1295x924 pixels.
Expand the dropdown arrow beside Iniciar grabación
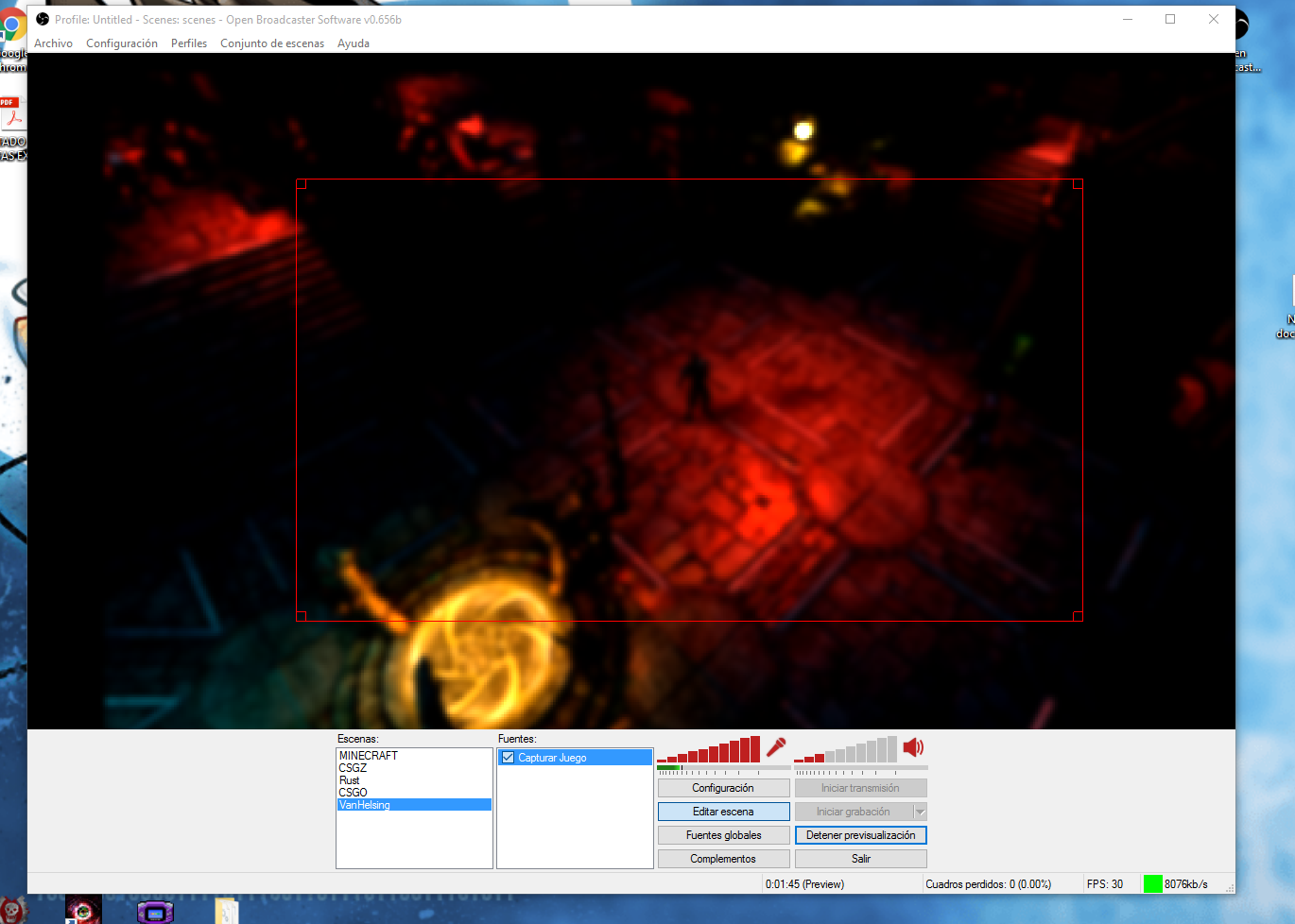pyautogui.click(x=920, y=812)
